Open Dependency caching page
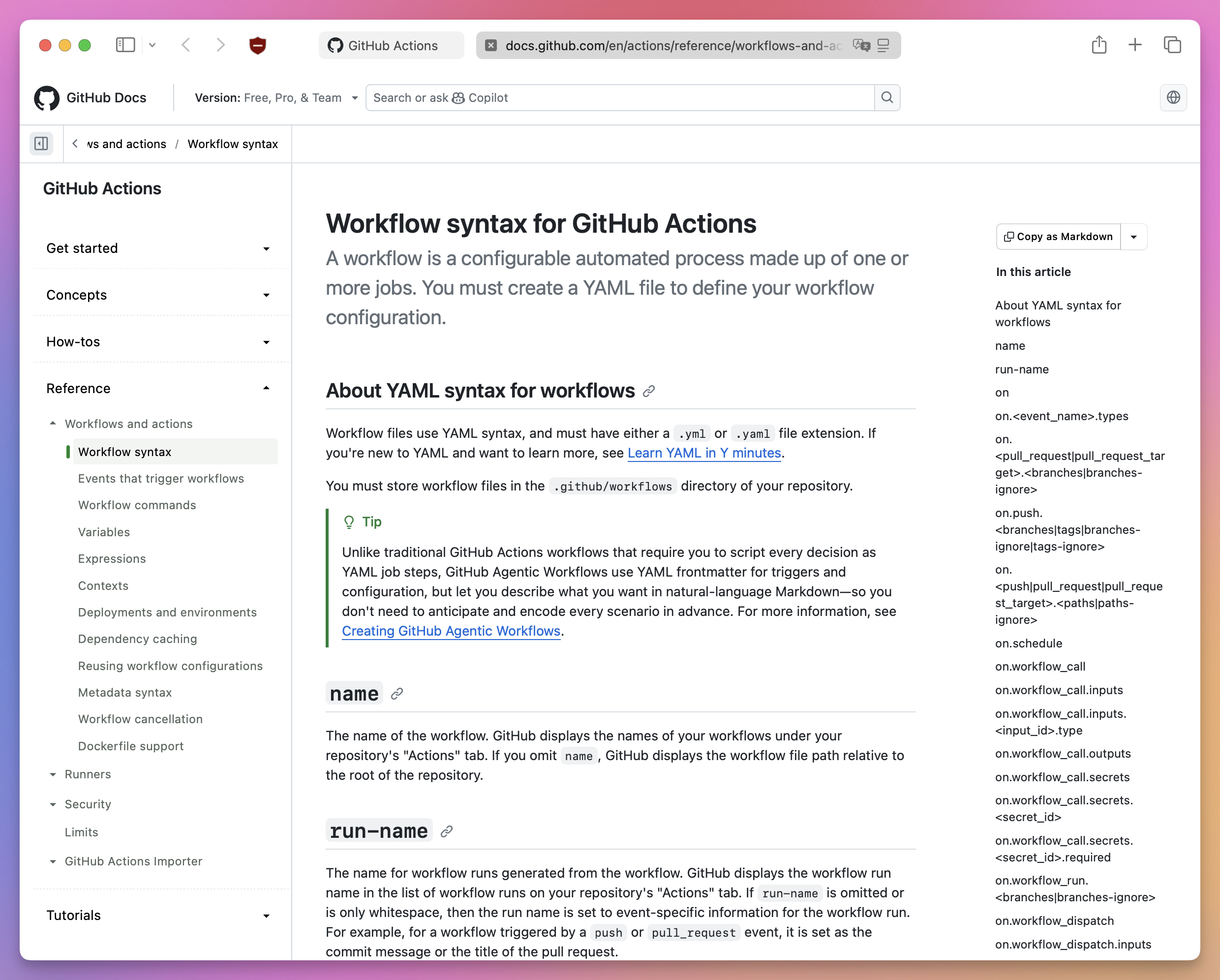Screen dimensions: 1220x980 point(138,639)
